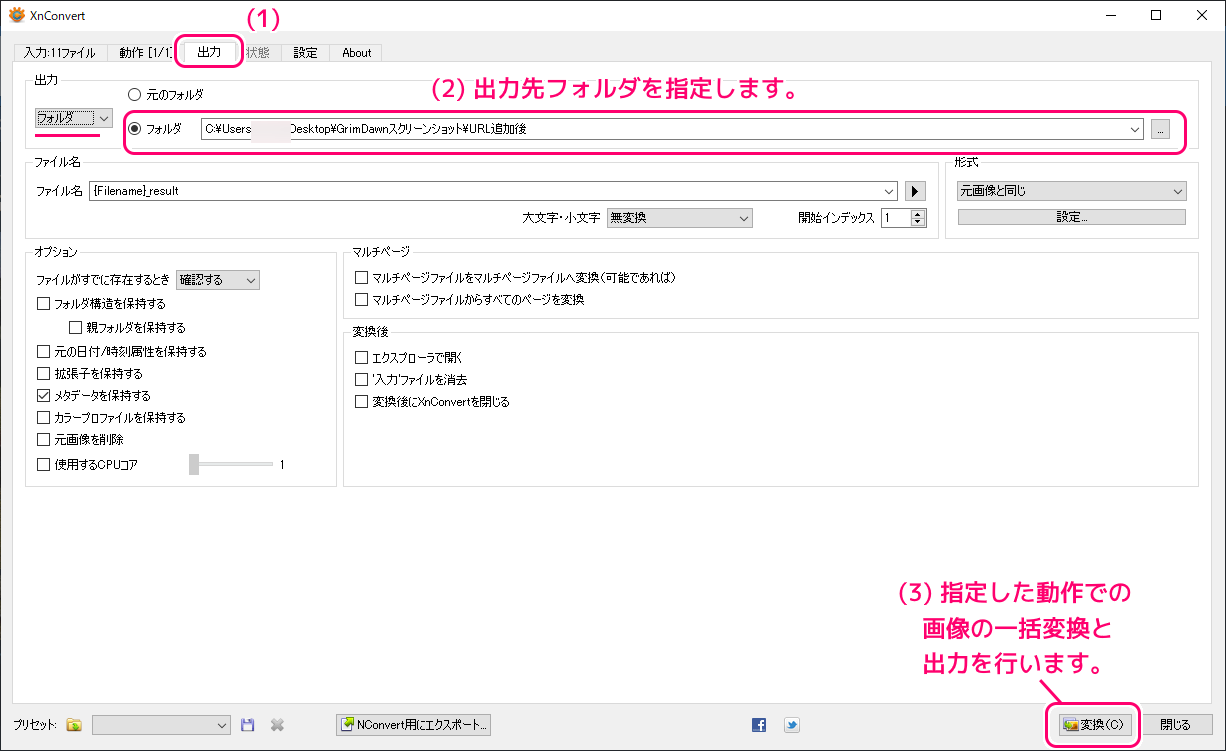The width and height of the screenshot is (1226, 751).
Task: Click the save preset floppy icon
Action: tap(248, 725)
